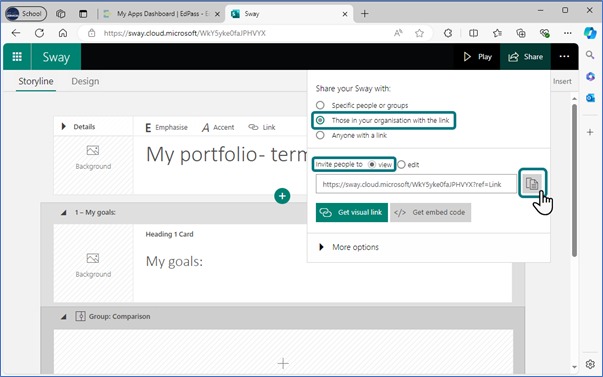
Task: Apply Accent formatting to the title
Action: pyautogui.click(x=218, y=127)
